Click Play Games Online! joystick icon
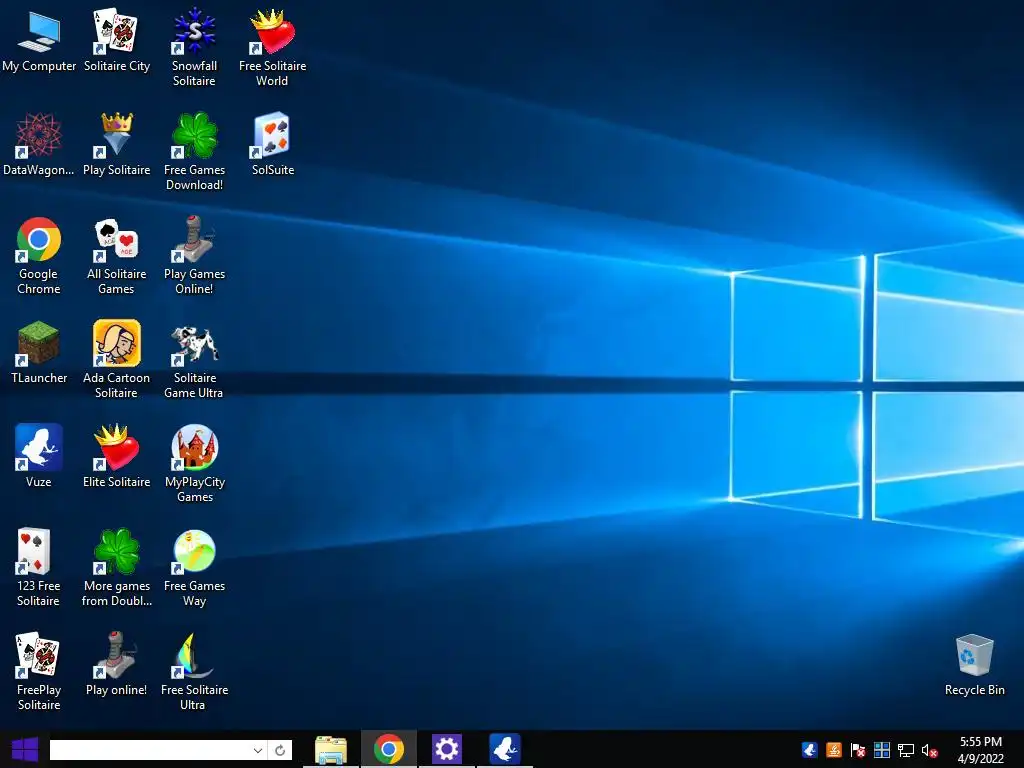The width and height of the screenshot is (1024, 768). pos(194,238)
